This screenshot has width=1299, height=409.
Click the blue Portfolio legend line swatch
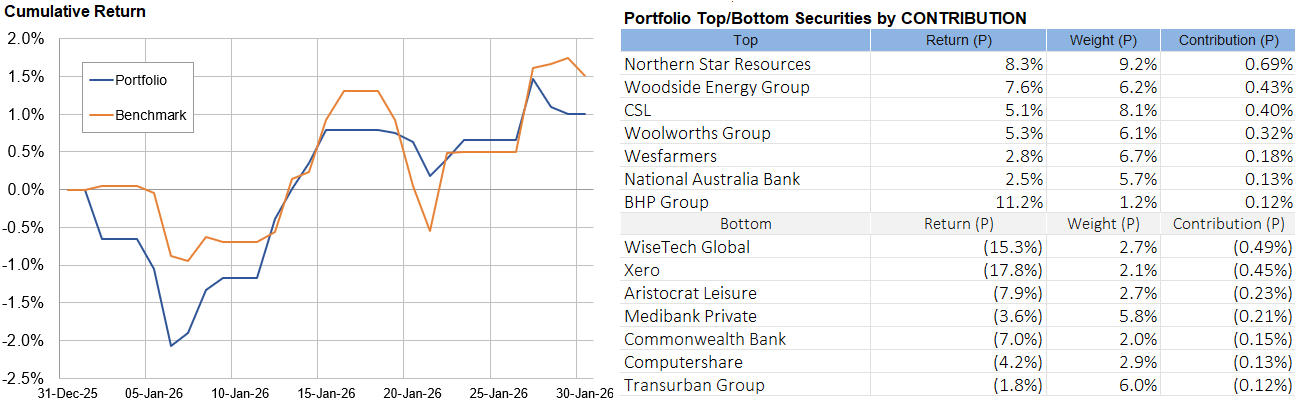(x=100, y=79)
